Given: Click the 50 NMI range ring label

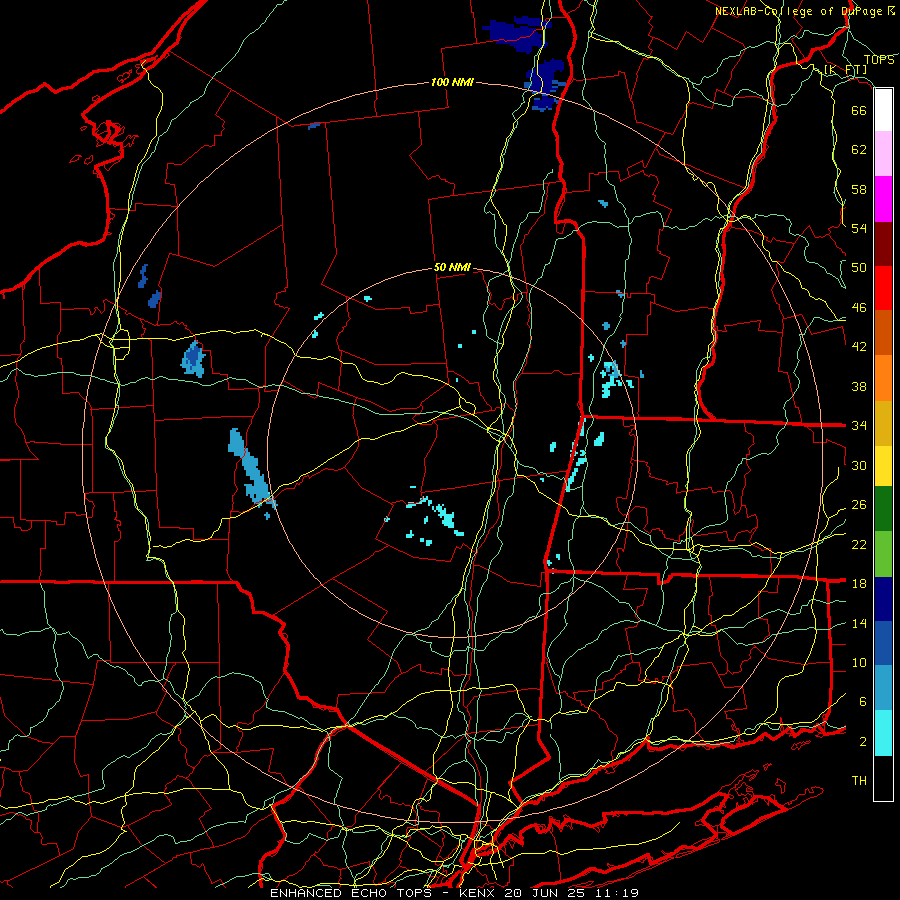Looking at the screenshot, I should tap(452, 267).
